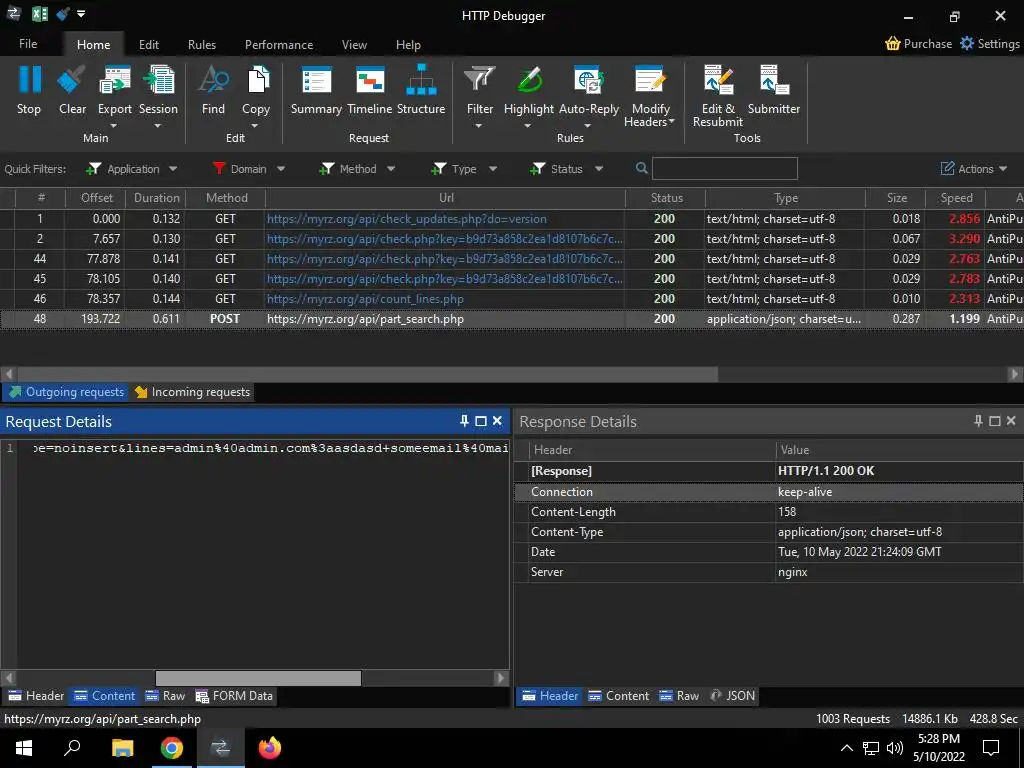The image size is (1024, 768).
Task: Close the Request Details panel
Action: pyautogui.click(x=497, y=421)
